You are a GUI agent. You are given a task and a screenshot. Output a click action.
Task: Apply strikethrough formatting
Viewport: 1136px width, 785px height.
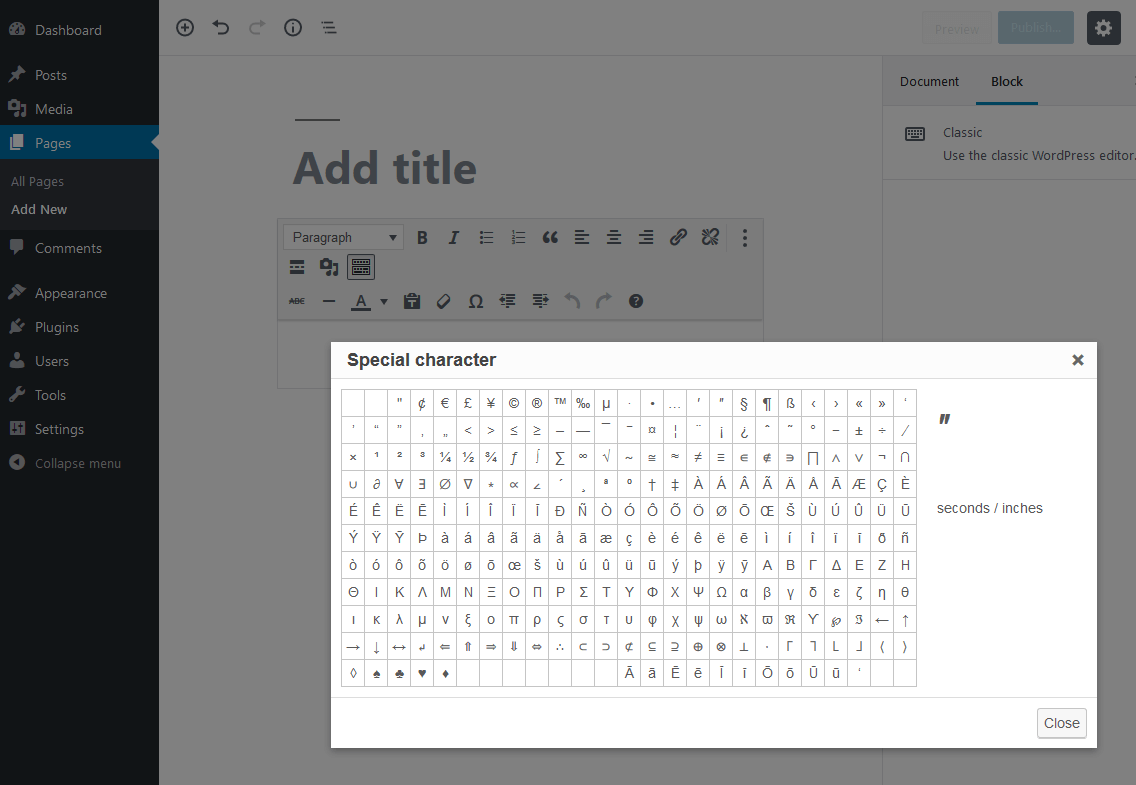[297, 301]
